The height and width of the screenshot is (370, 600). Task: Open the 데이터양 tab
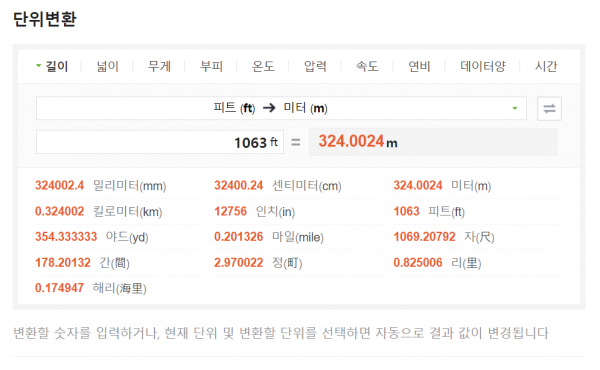click(x=483, y=66)
